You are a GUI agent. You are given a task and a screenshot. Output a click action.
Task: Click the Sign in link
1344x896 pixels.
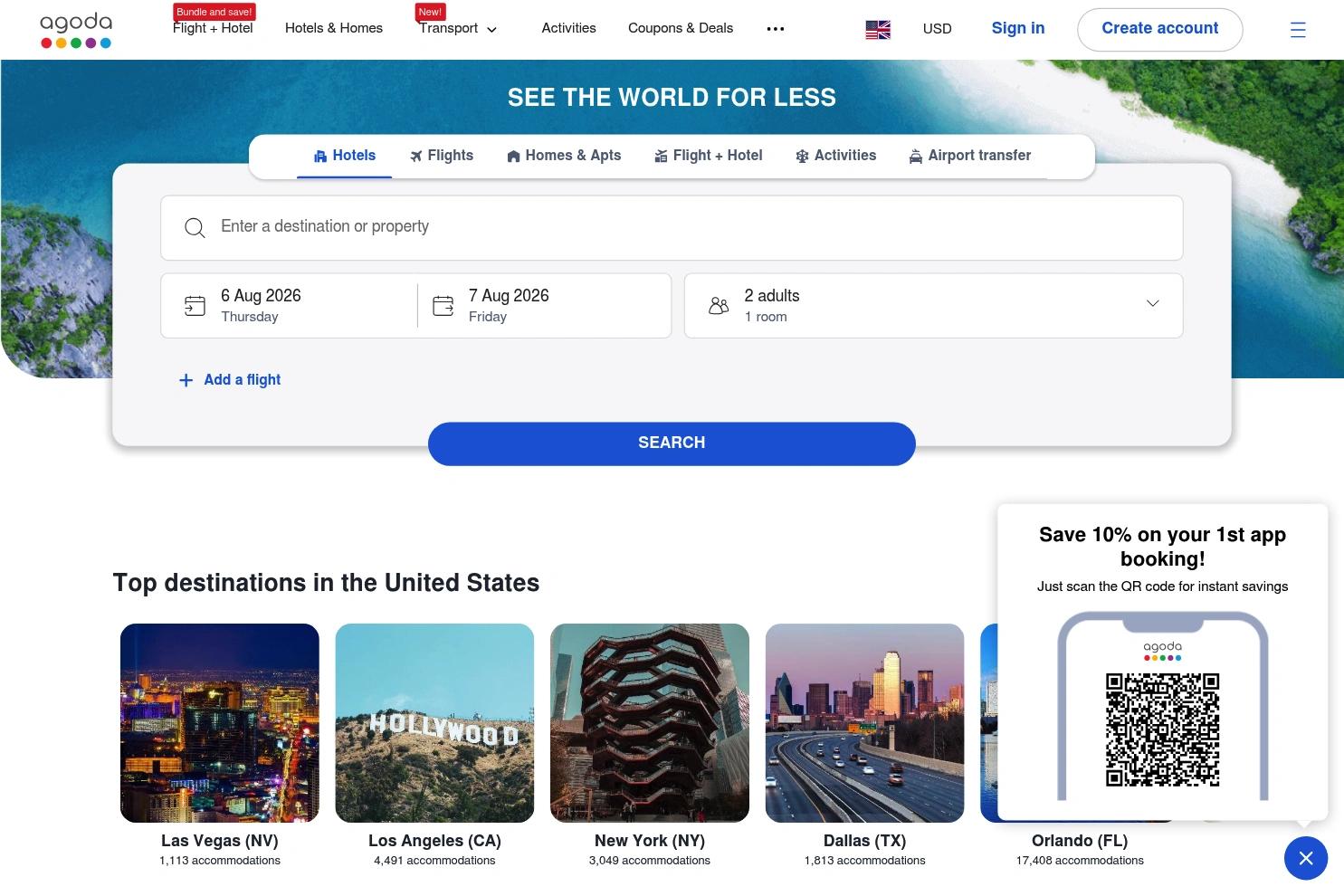point(1018,28)
